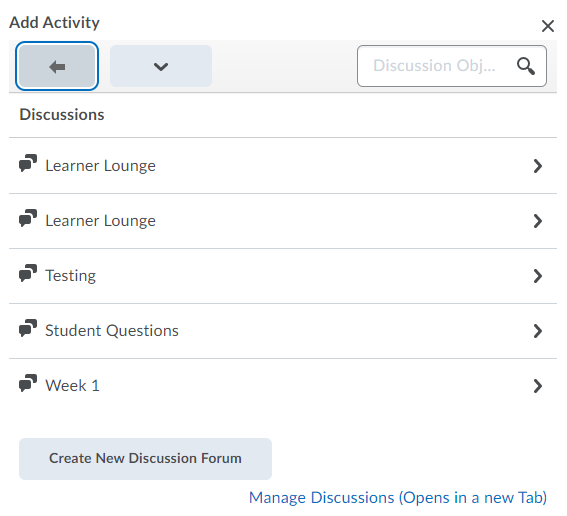Open the chevron dropdown menu button
The image size is (567, 516).
point(161,66)
